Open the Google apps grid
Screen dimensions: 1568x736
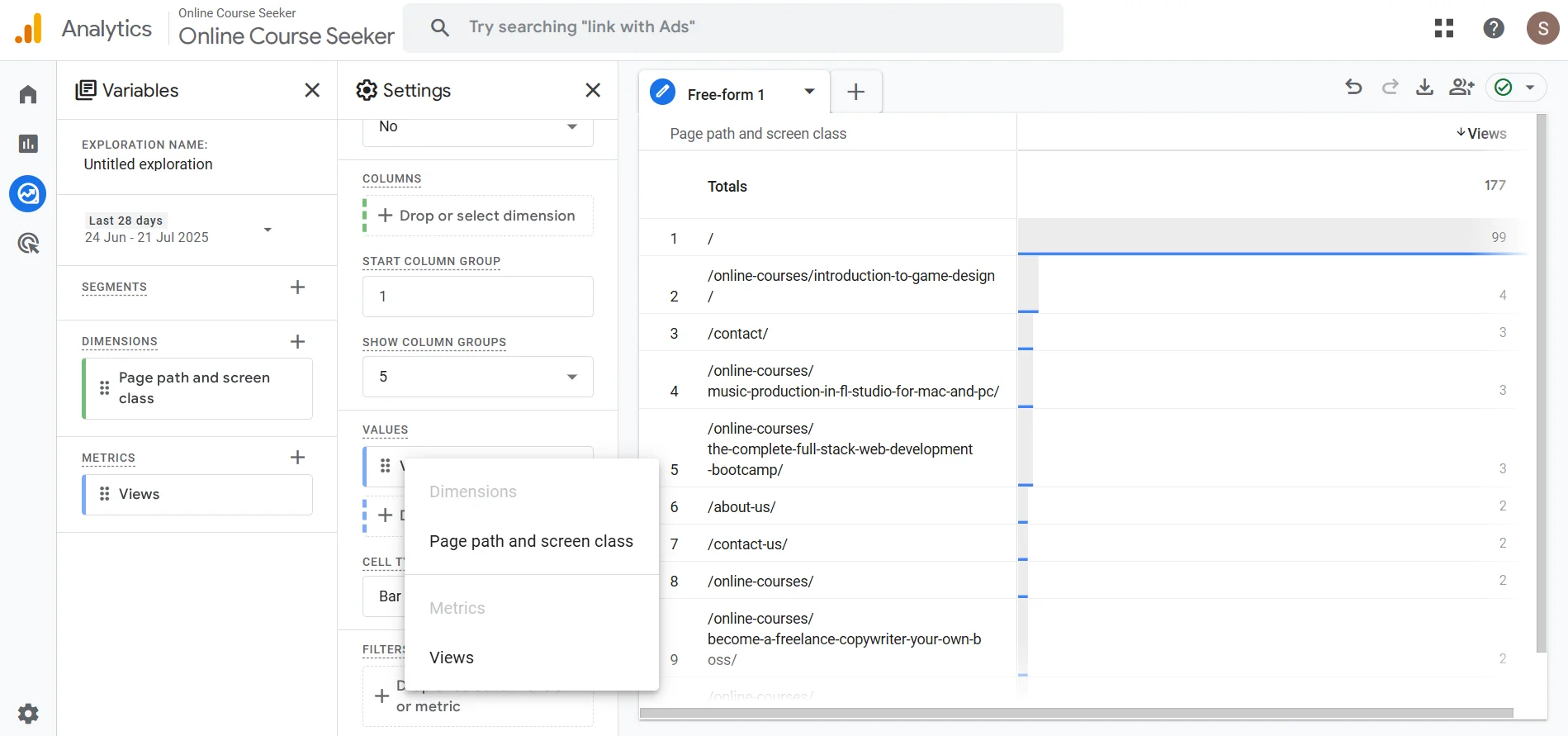click(x=1444, y=28)
